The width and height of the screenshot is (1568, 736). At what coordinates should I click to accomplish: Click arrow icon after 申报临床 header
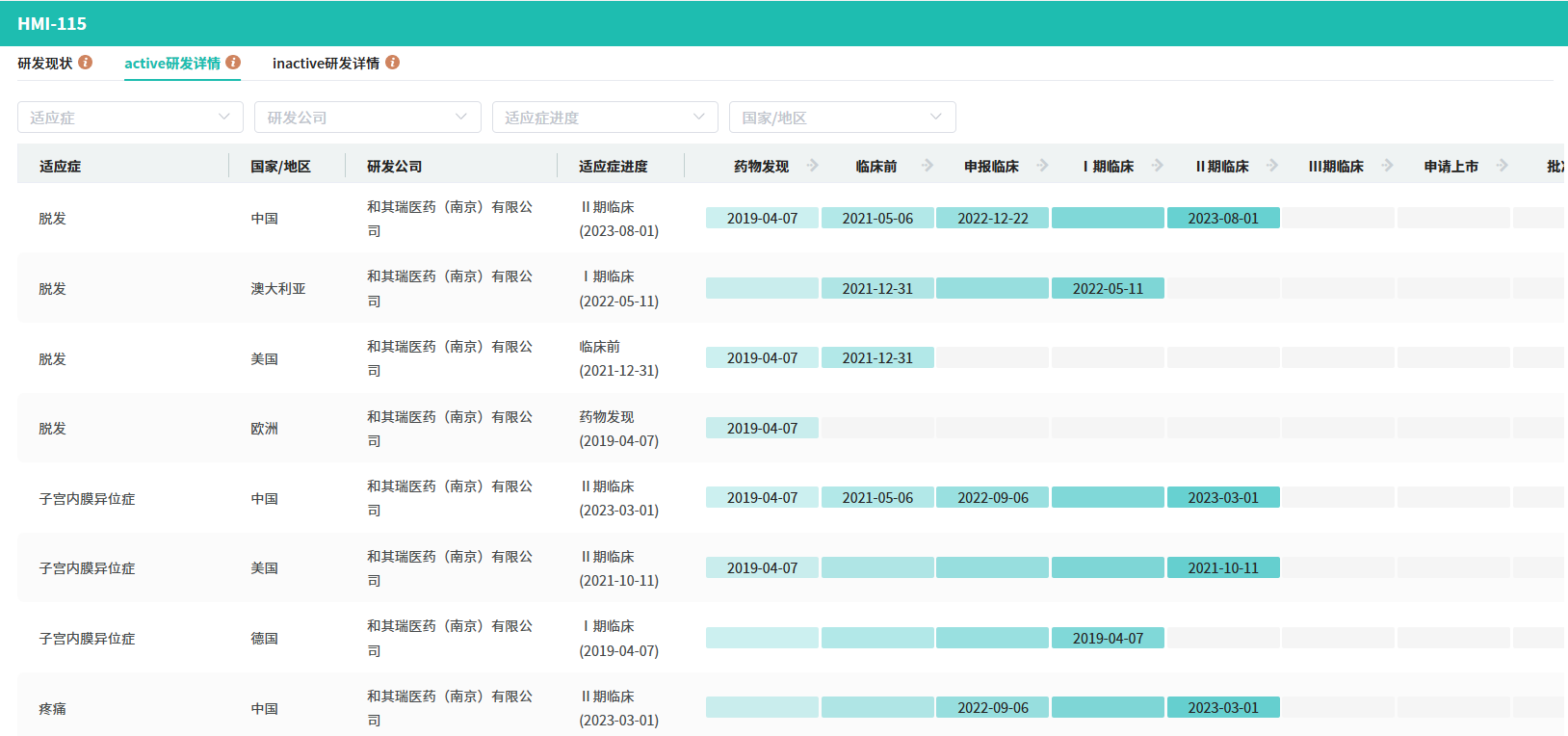pyautogui.click(x=1043, y=166)
